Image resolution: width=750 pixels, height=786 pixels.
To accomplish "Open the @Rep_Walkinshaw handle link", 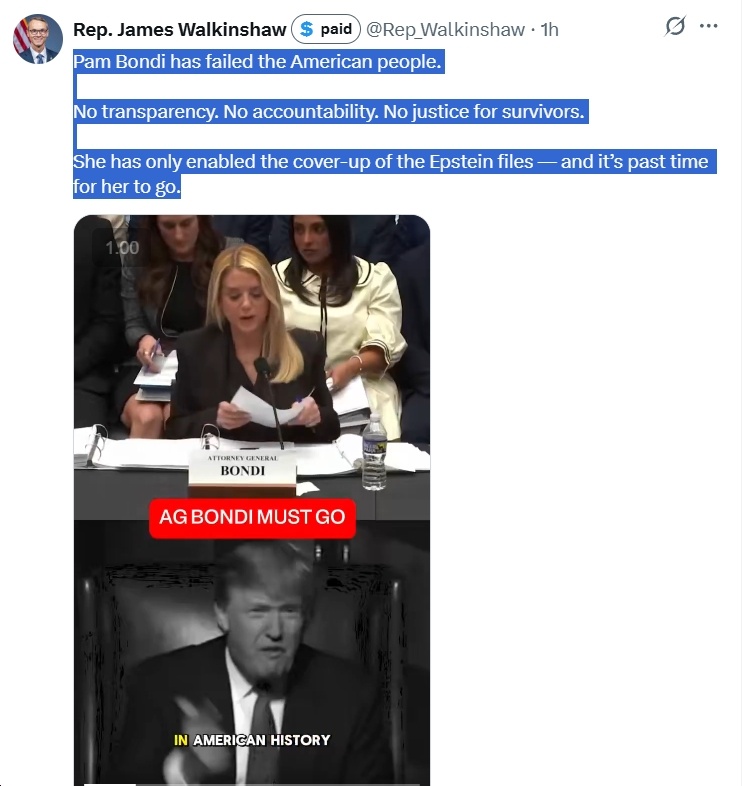I will pos(445,30).
